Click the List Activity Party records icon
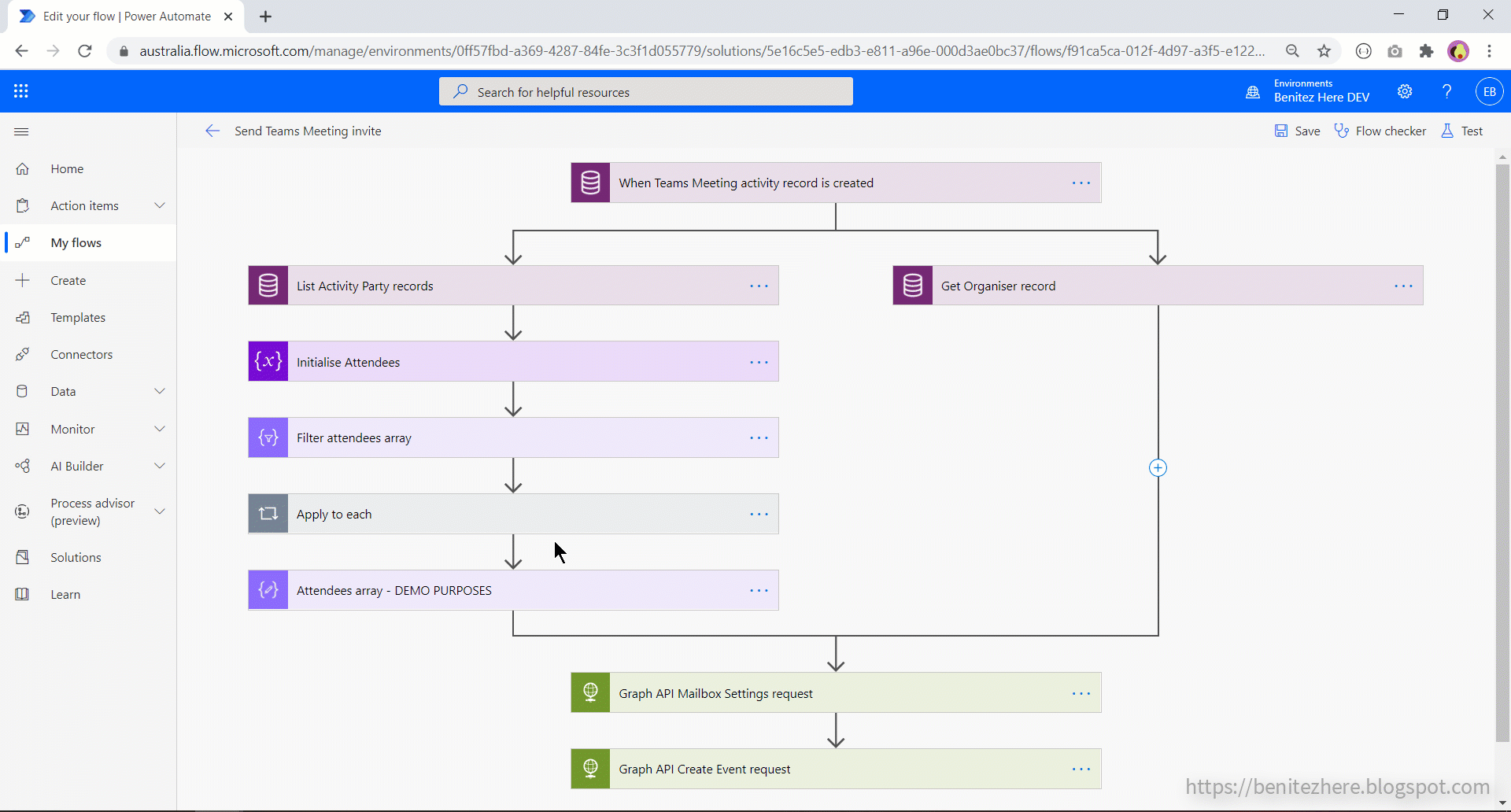 pyautogui.click(x=268, y=286)
